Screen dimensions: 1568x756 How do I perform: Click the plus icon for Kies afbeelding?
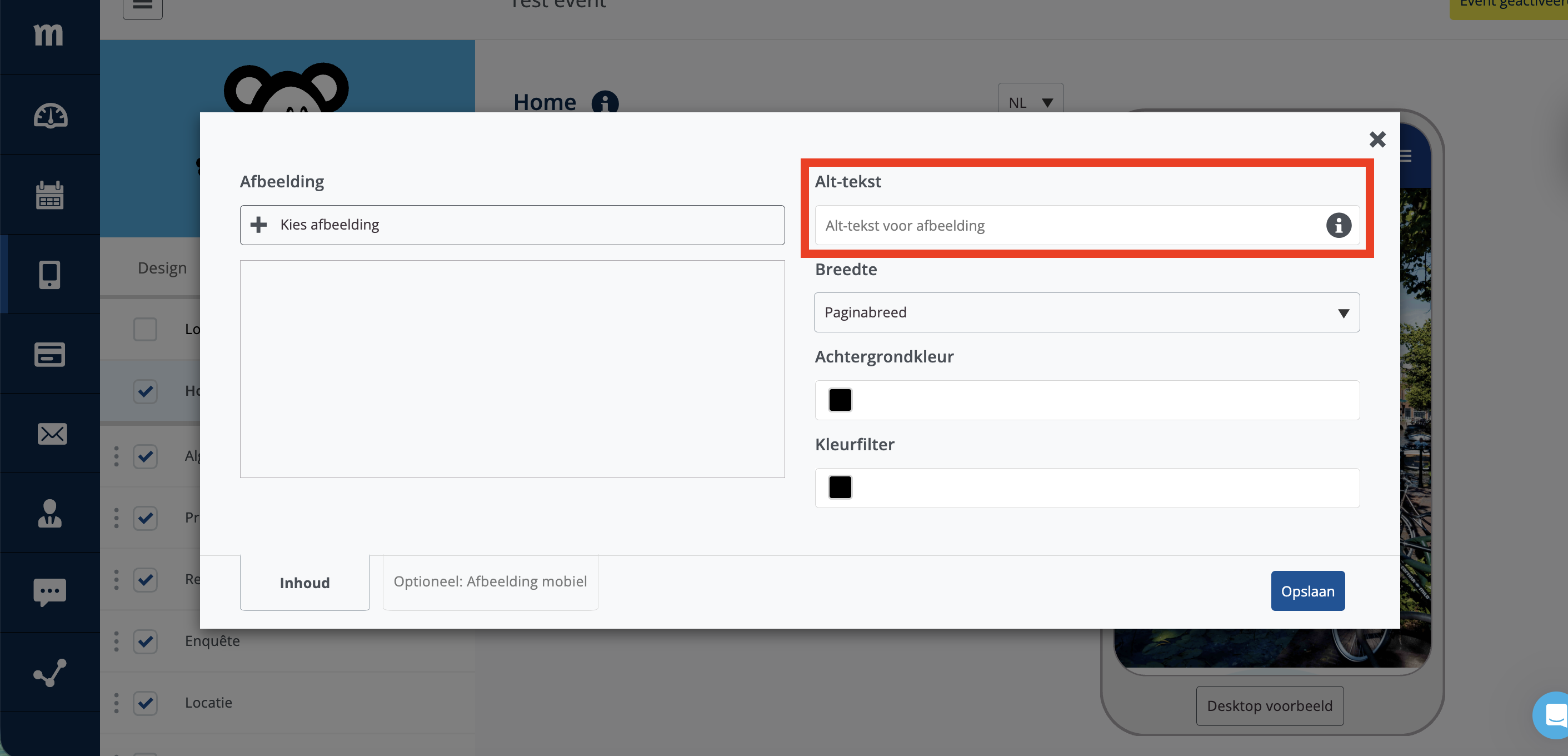pos(259,225)
